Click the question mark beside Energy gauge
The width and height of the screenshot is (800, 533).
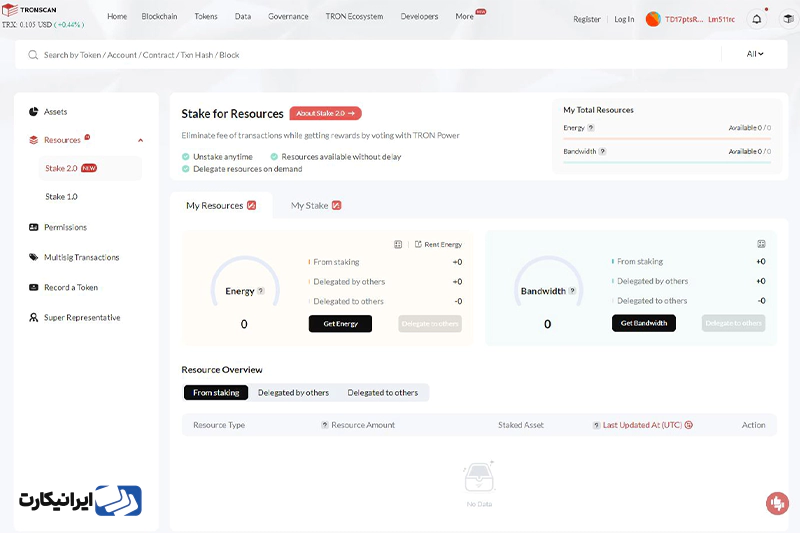pyautogui.click(x=261, y=291)
